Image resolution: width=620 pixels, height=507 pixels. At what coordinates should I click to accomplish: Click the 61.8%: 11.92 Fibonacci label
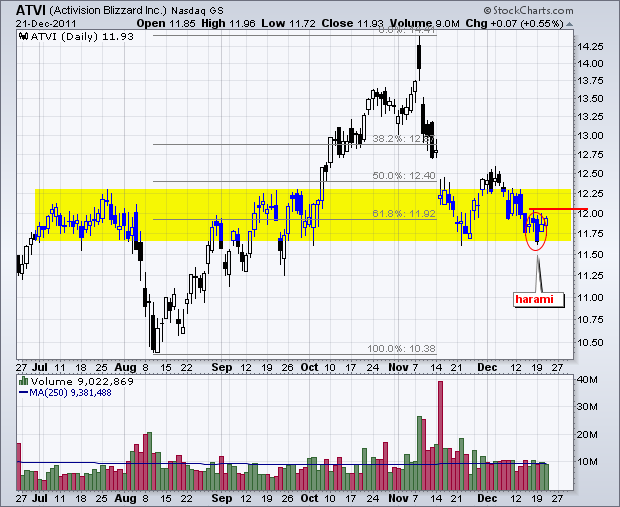click(x=404, y=214)
